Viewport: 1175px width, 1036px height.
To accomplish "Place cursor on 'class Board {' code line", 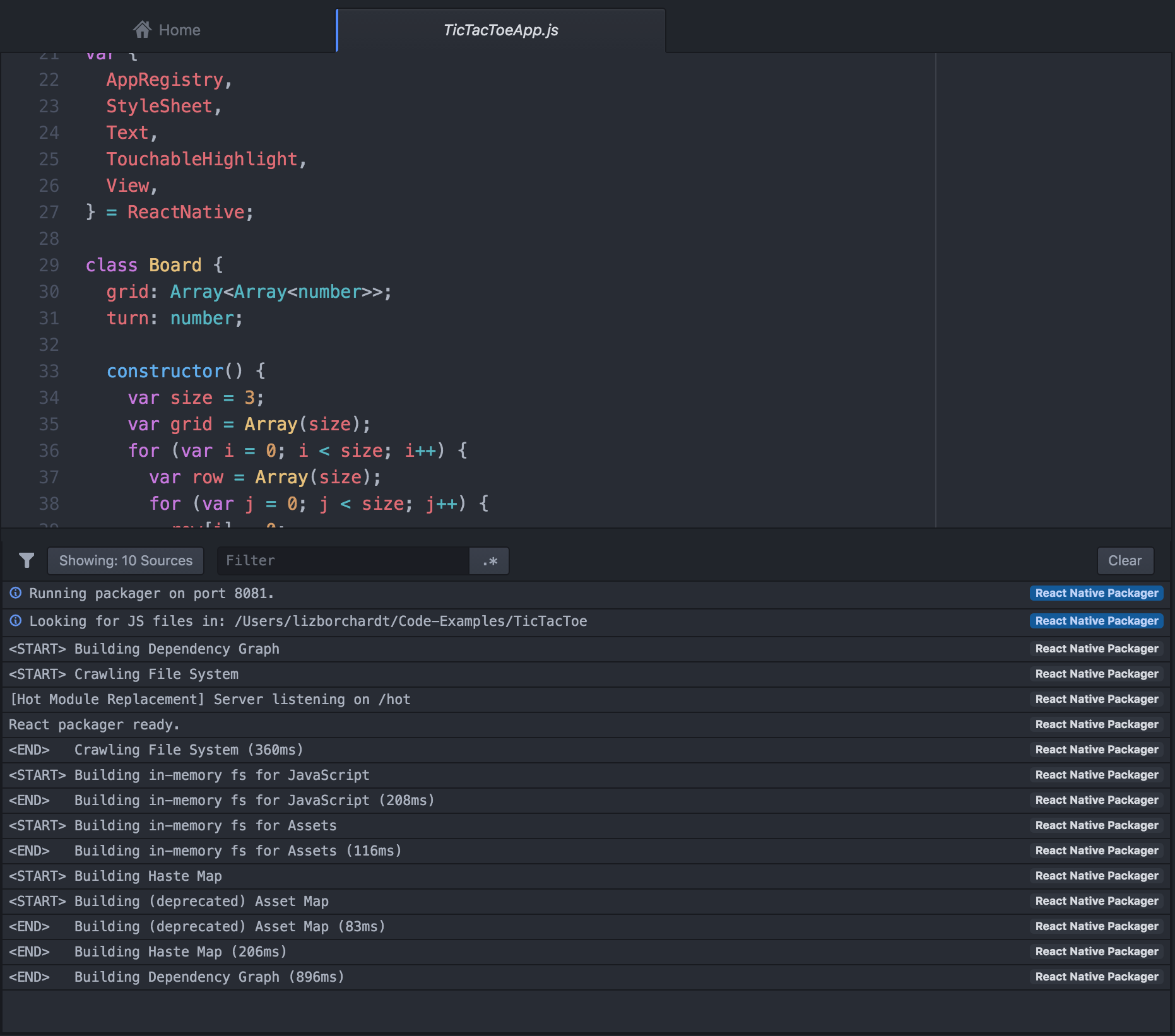I will coord(154,265).
